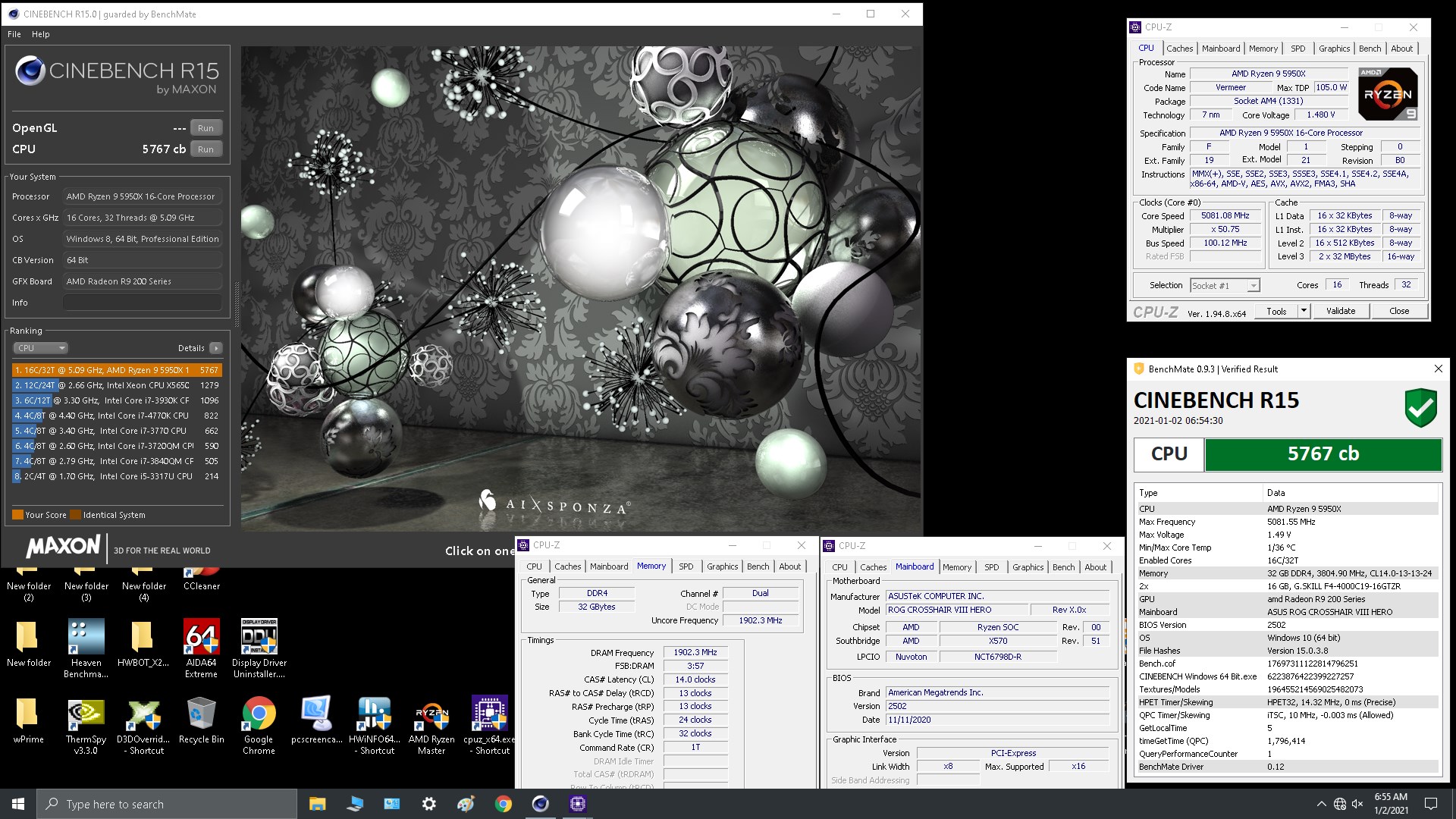1456x819 pixels.
Task: Run the CPU benchmark
Action: click(206, 149)
